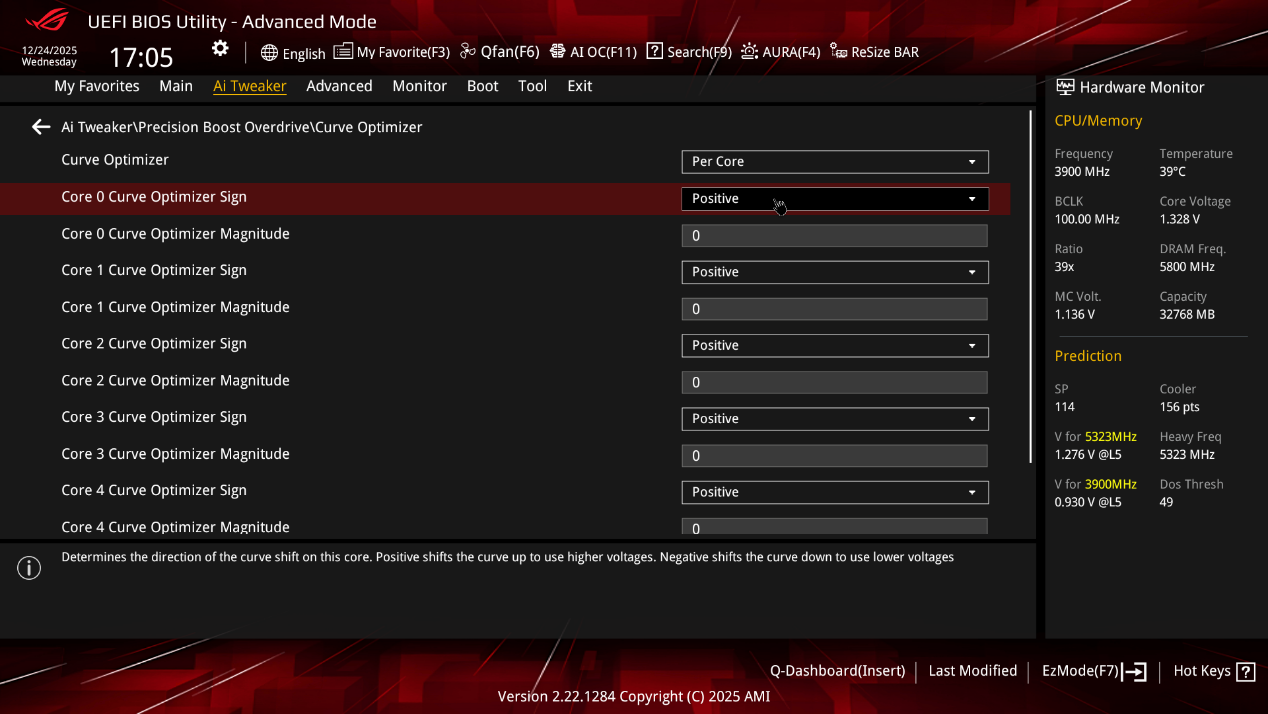Click the Hardware Monitor icon

click(1065, 87)
